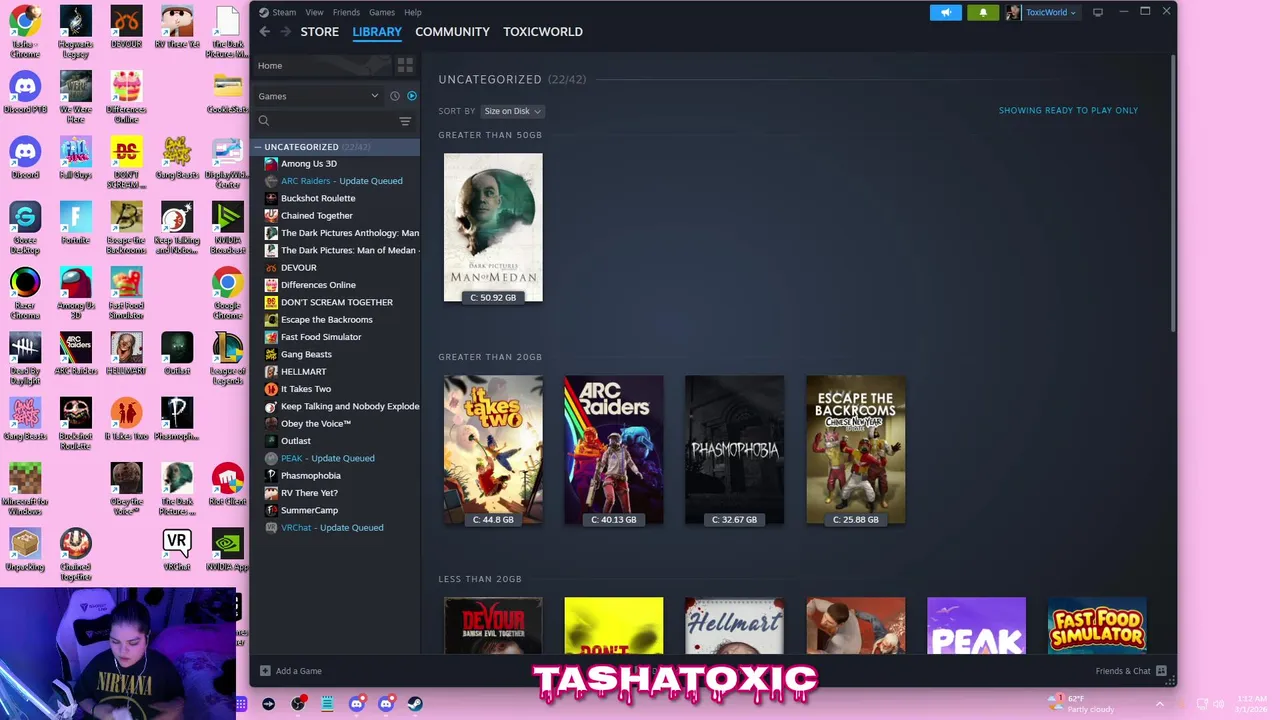Go back with the Steam back arrow
The width and height of the screenshot is (1280, 720).
265,32
